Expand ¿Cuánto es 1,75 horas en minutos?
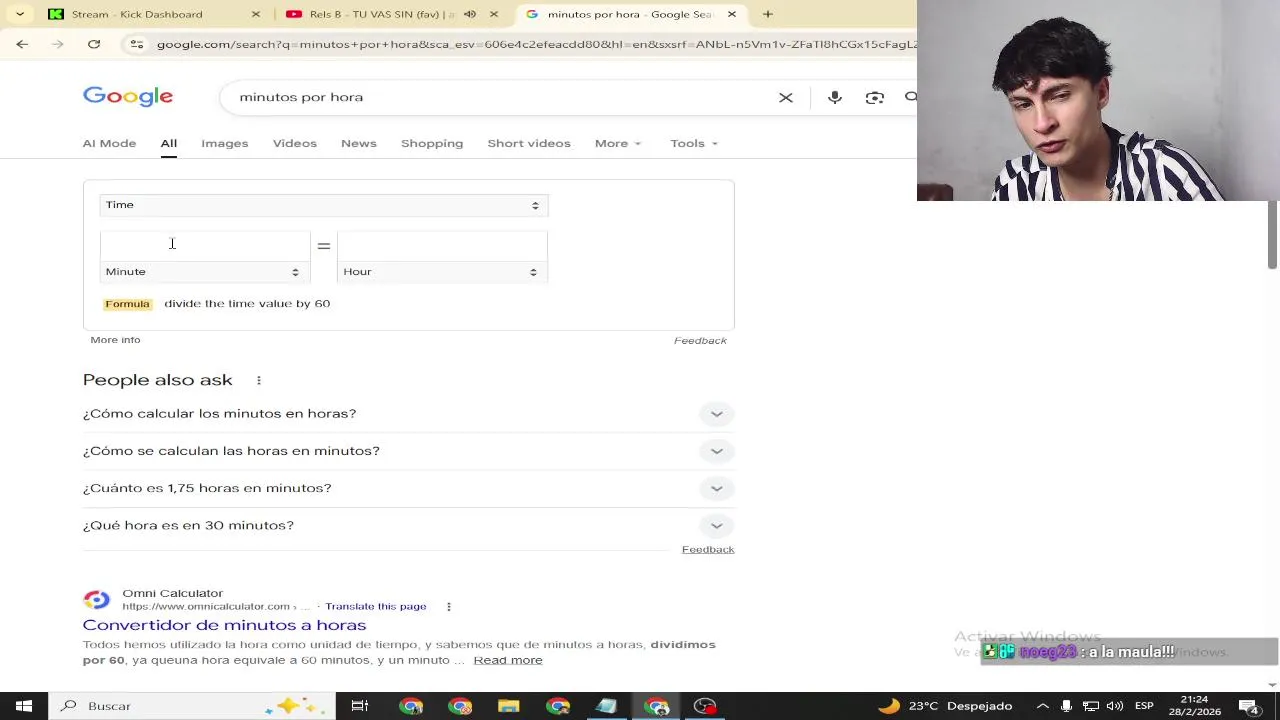Image resolution: width=1280 pixels, height=720 pixels. (x=408, y=488)
